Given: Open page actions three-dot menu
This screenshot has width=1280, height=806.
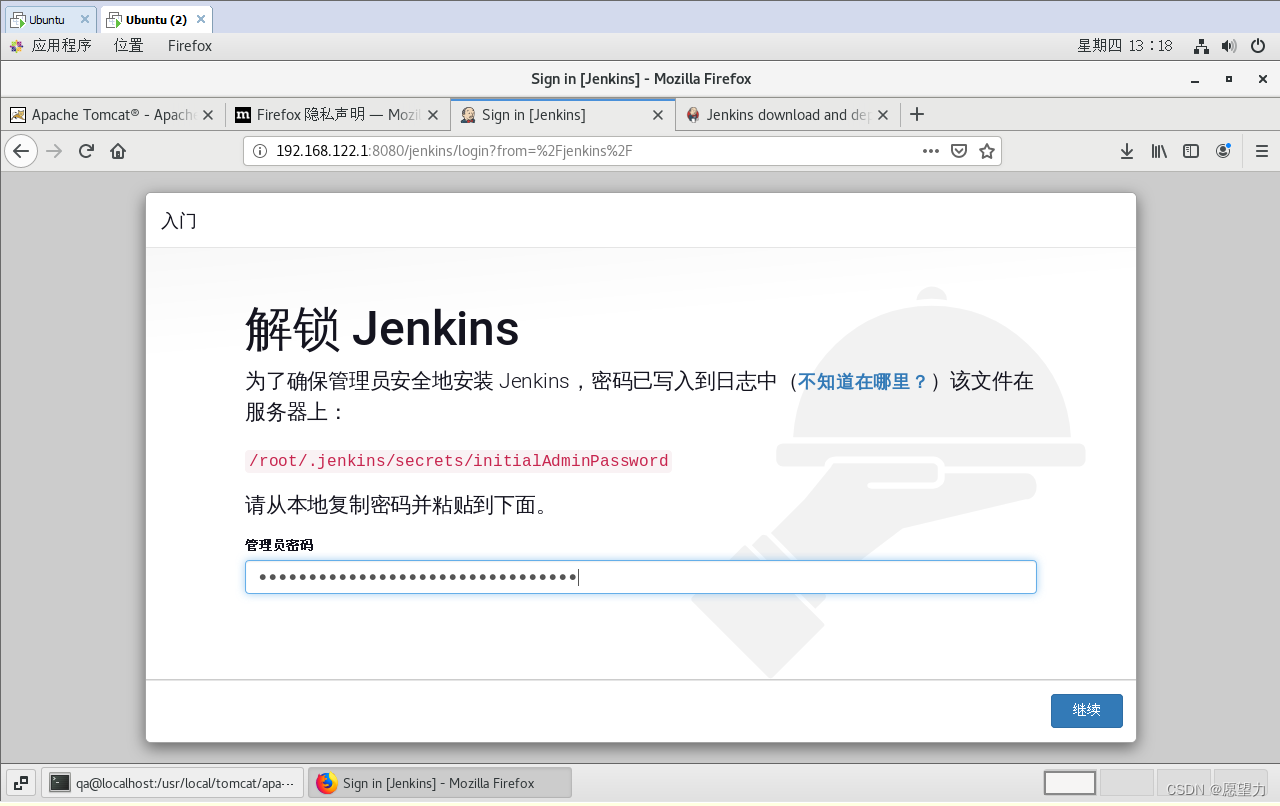Looking at the screenshot, I should (931, 151).
